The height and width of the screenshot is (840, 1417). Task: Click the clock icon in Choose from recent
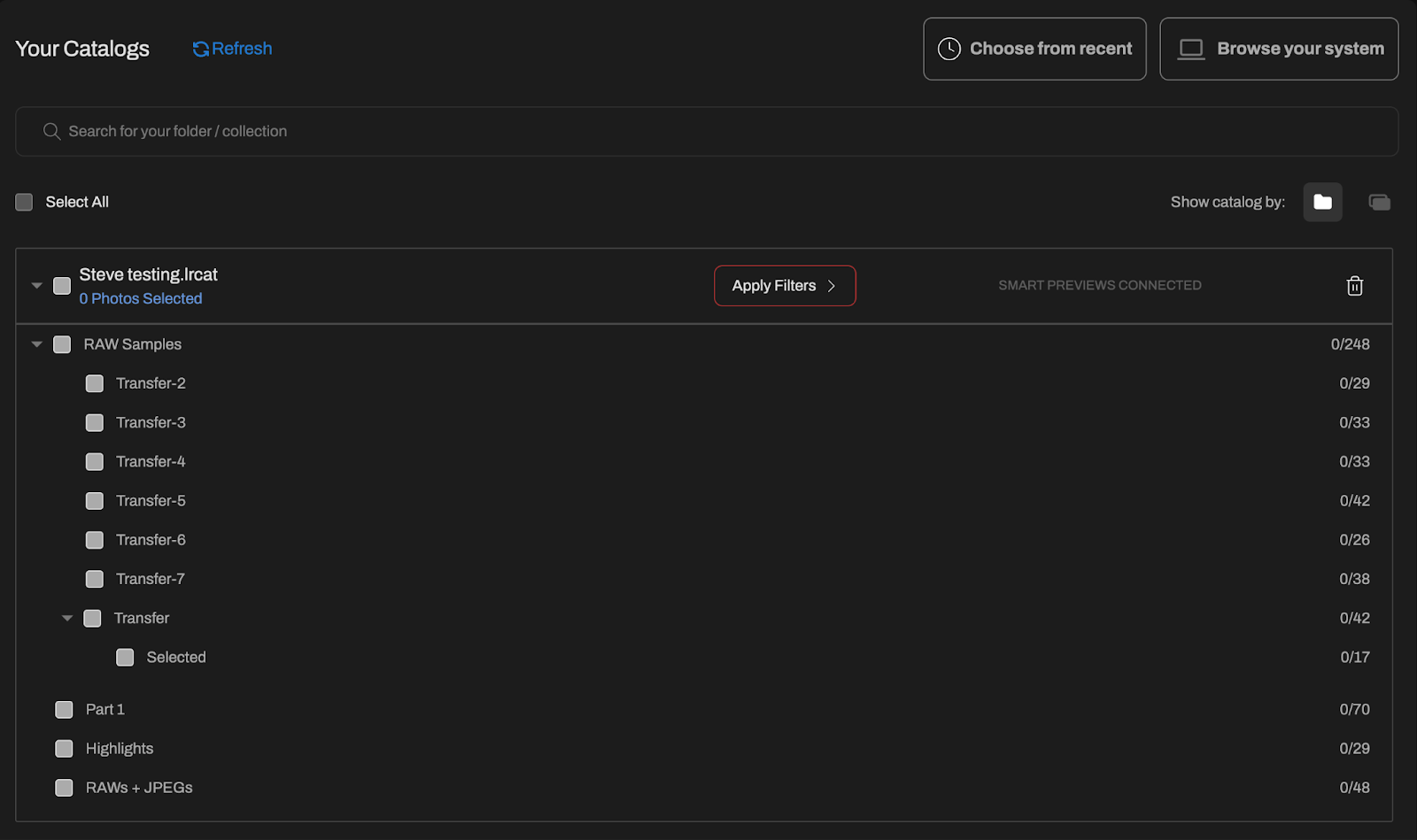[949, 50]
